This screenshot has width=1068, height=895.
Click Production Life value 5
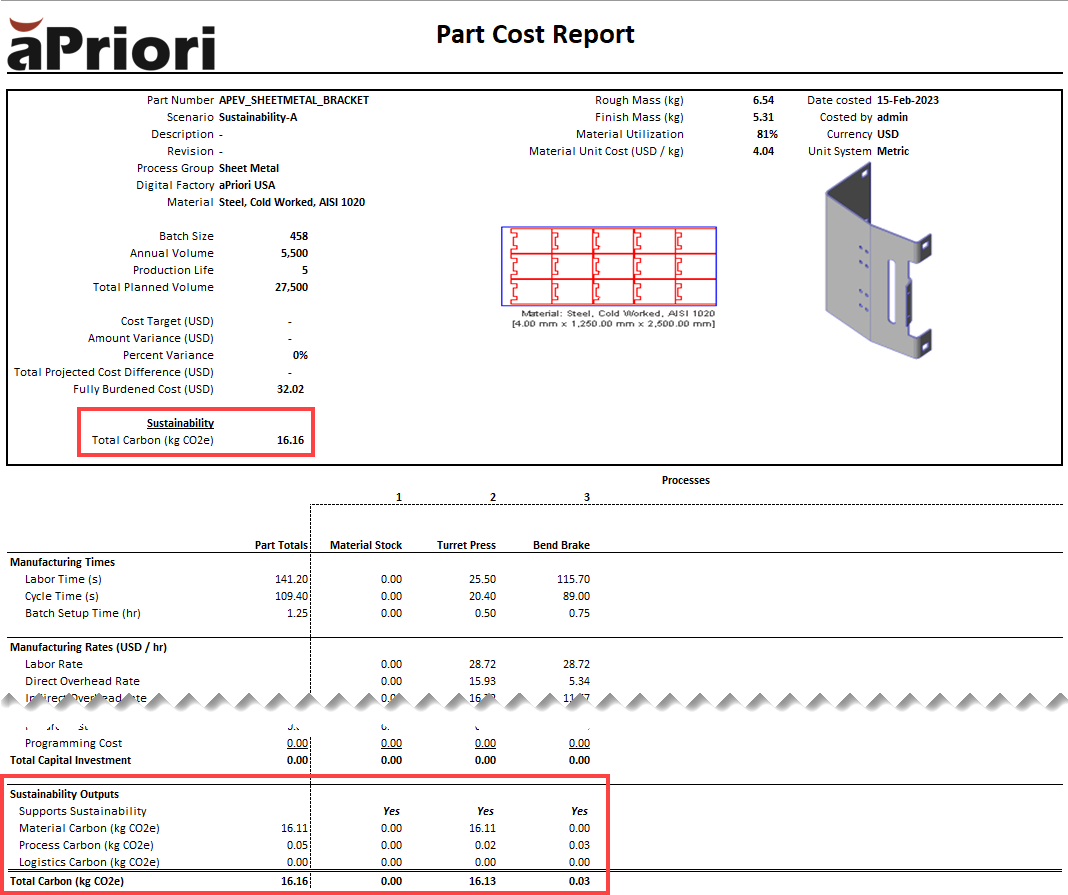pos(304,270)
